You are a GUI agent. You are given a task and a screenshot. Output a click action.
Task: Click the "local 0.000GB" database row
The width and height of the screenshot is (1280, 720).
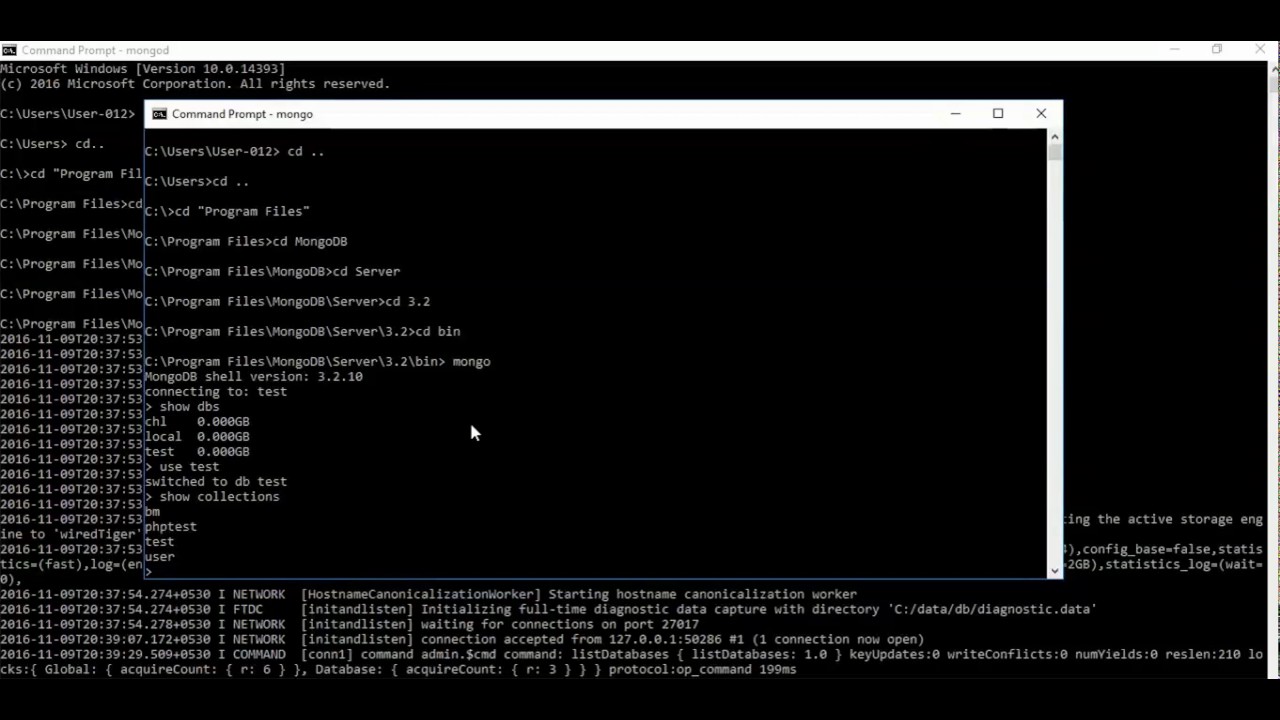[197, 437]
